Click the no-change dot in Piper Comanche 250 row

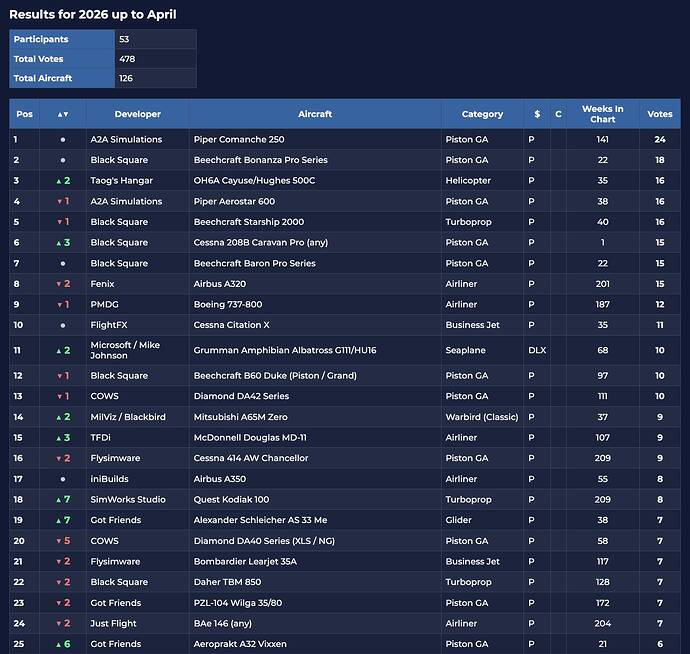point(63,140)
